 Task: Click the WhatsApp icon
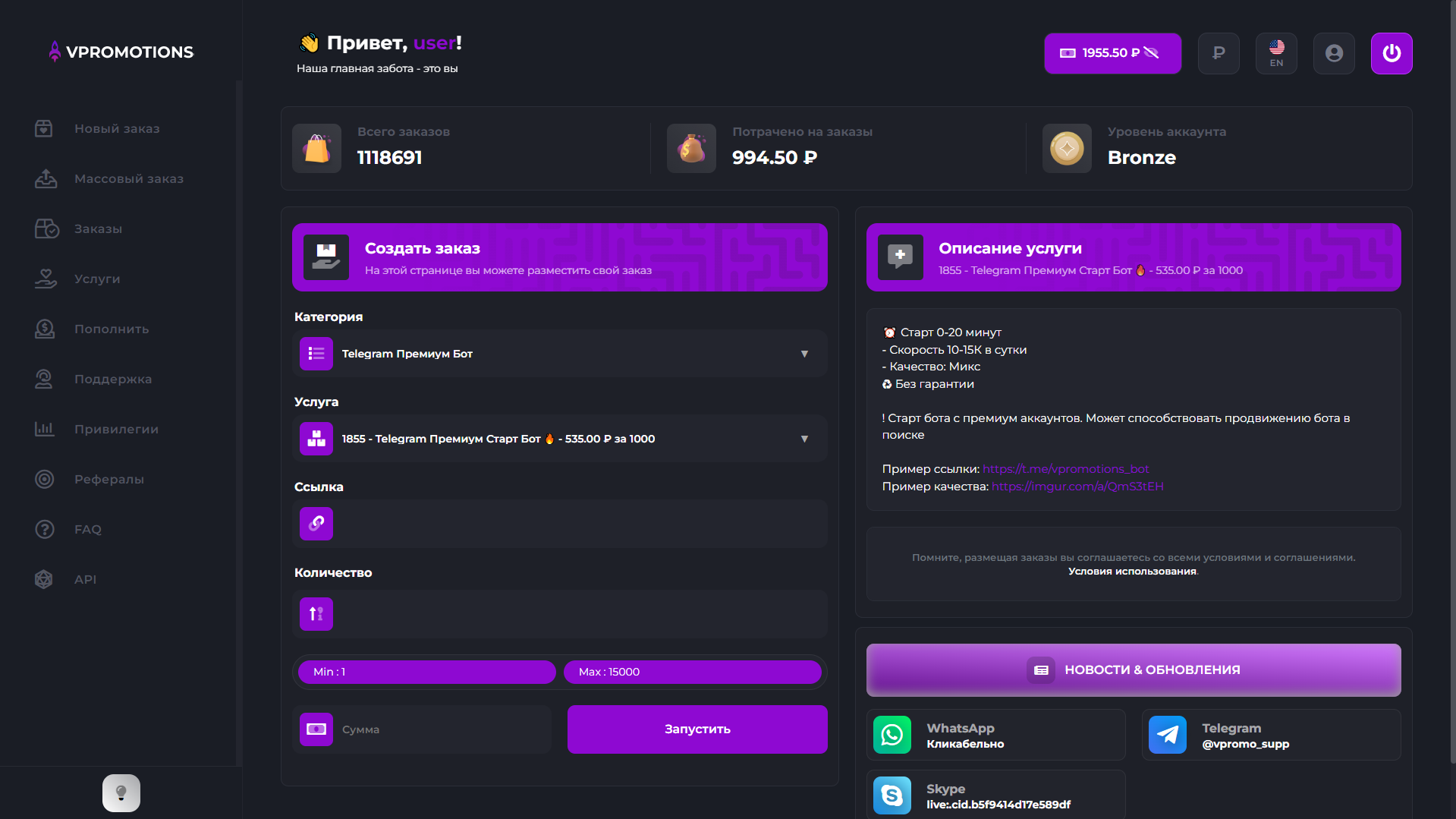click(x=892, y=735)
